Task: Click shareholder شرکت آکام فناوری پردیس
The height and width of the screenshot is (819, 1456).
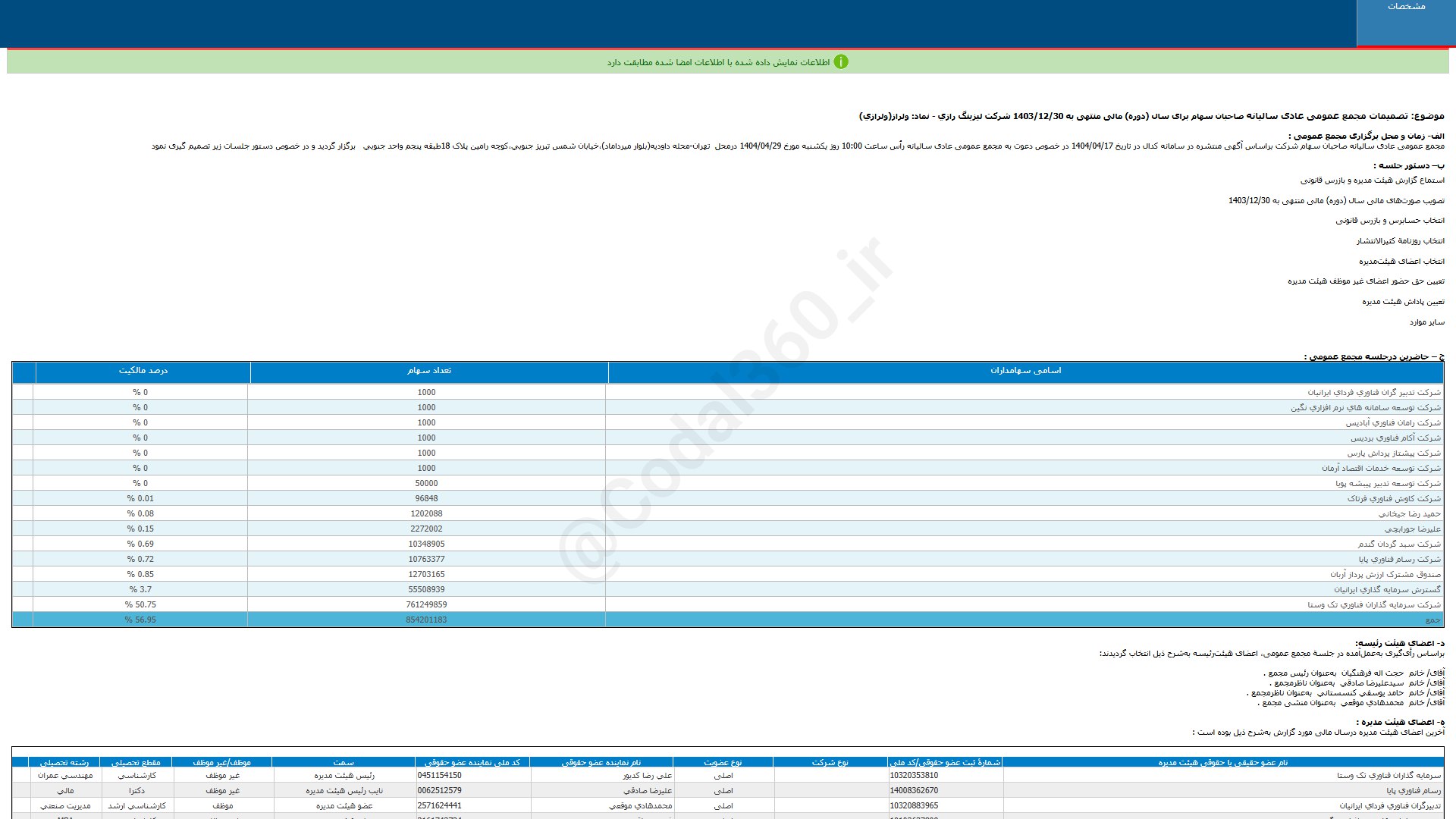Action: click(x=1395, y=438)
